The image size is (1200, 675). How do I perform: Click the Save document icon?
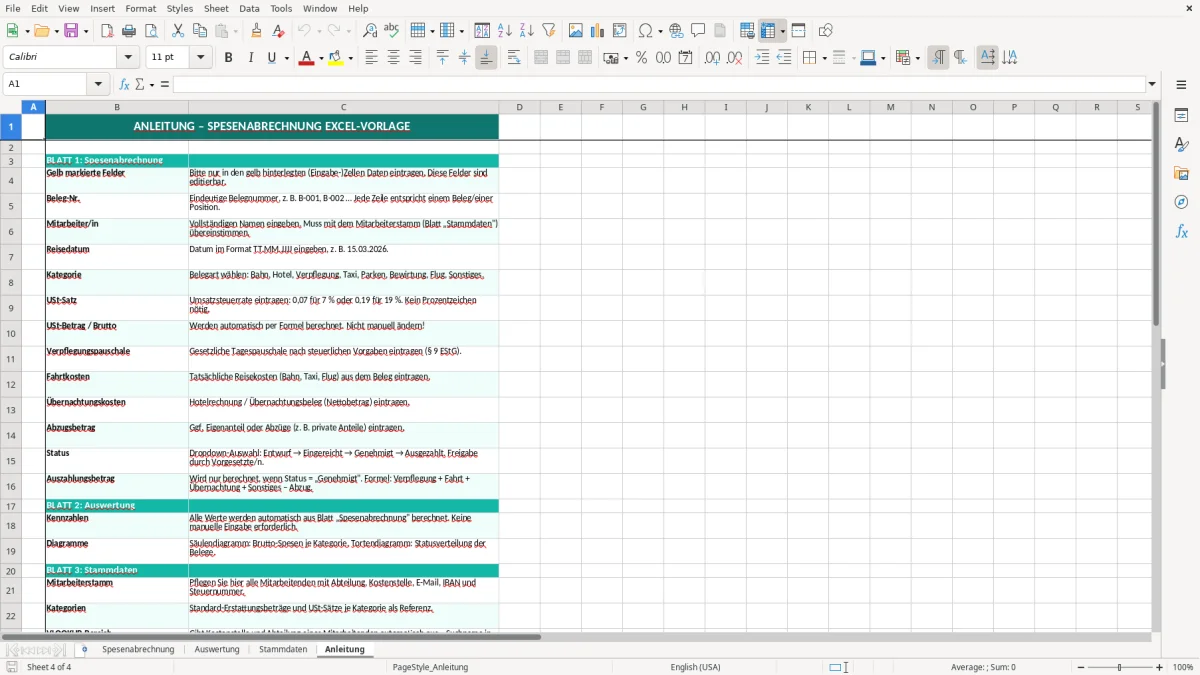(x=71, y=31)
